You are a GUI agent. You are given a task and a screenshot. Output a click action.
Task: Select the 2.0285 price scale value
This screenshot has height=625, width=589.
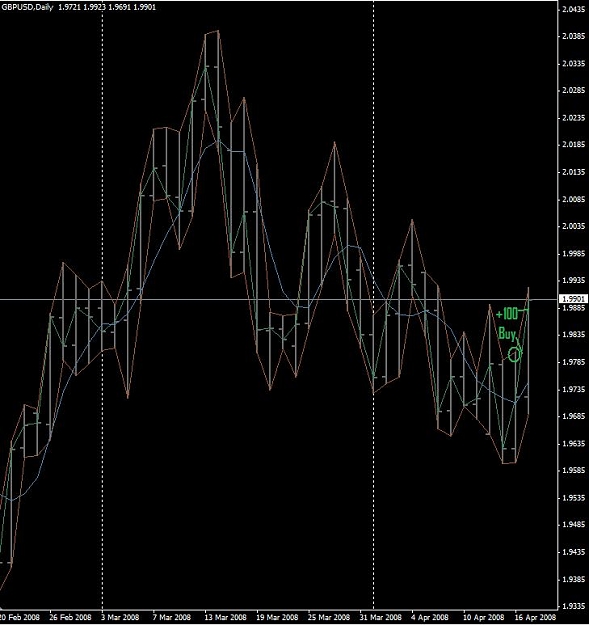[574, 90]
